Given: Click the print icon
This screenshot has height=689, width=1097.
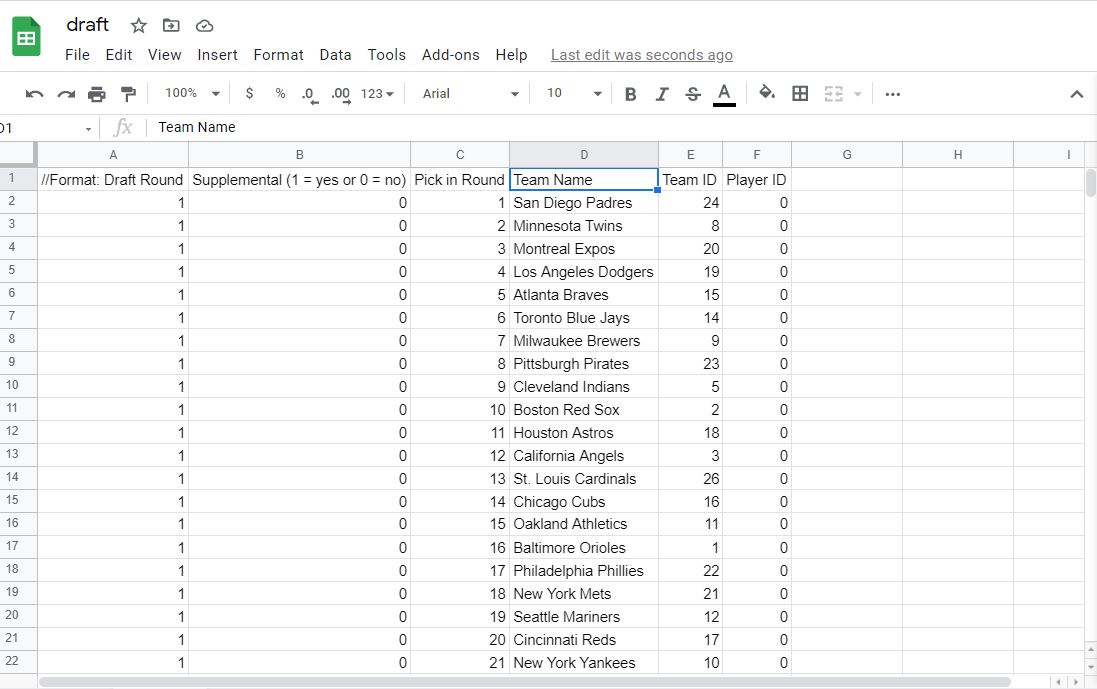Looking at the screenshot, I should (97, 94).
